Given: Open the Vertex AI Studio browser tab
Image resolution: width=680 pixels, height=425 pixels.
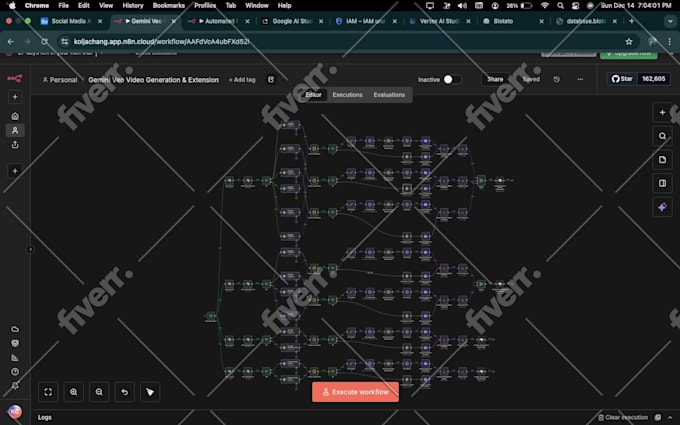Looking at the screenshot, I should (440, 21).
